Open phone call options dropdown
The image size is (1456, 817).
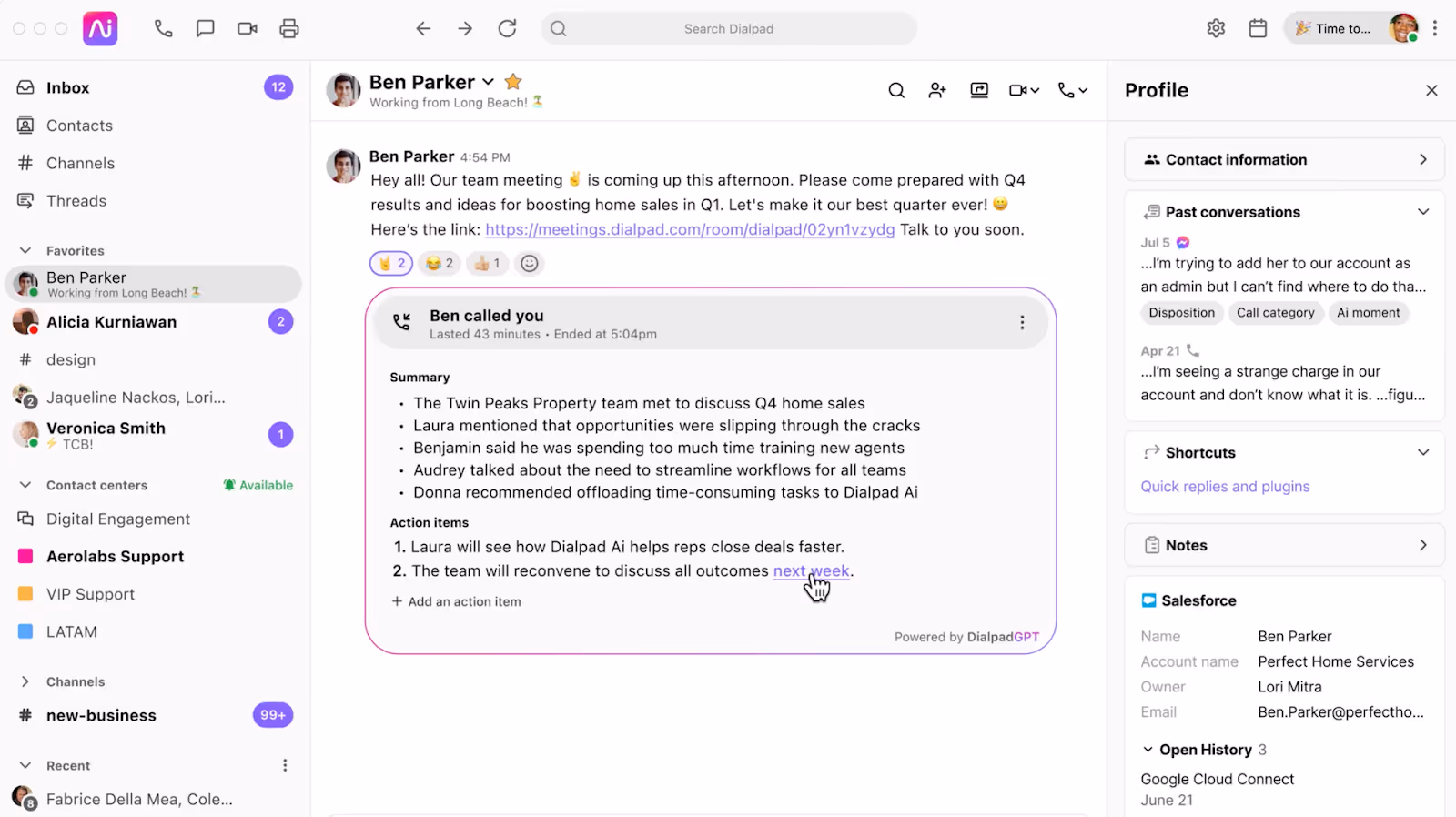click(1073, 90)
